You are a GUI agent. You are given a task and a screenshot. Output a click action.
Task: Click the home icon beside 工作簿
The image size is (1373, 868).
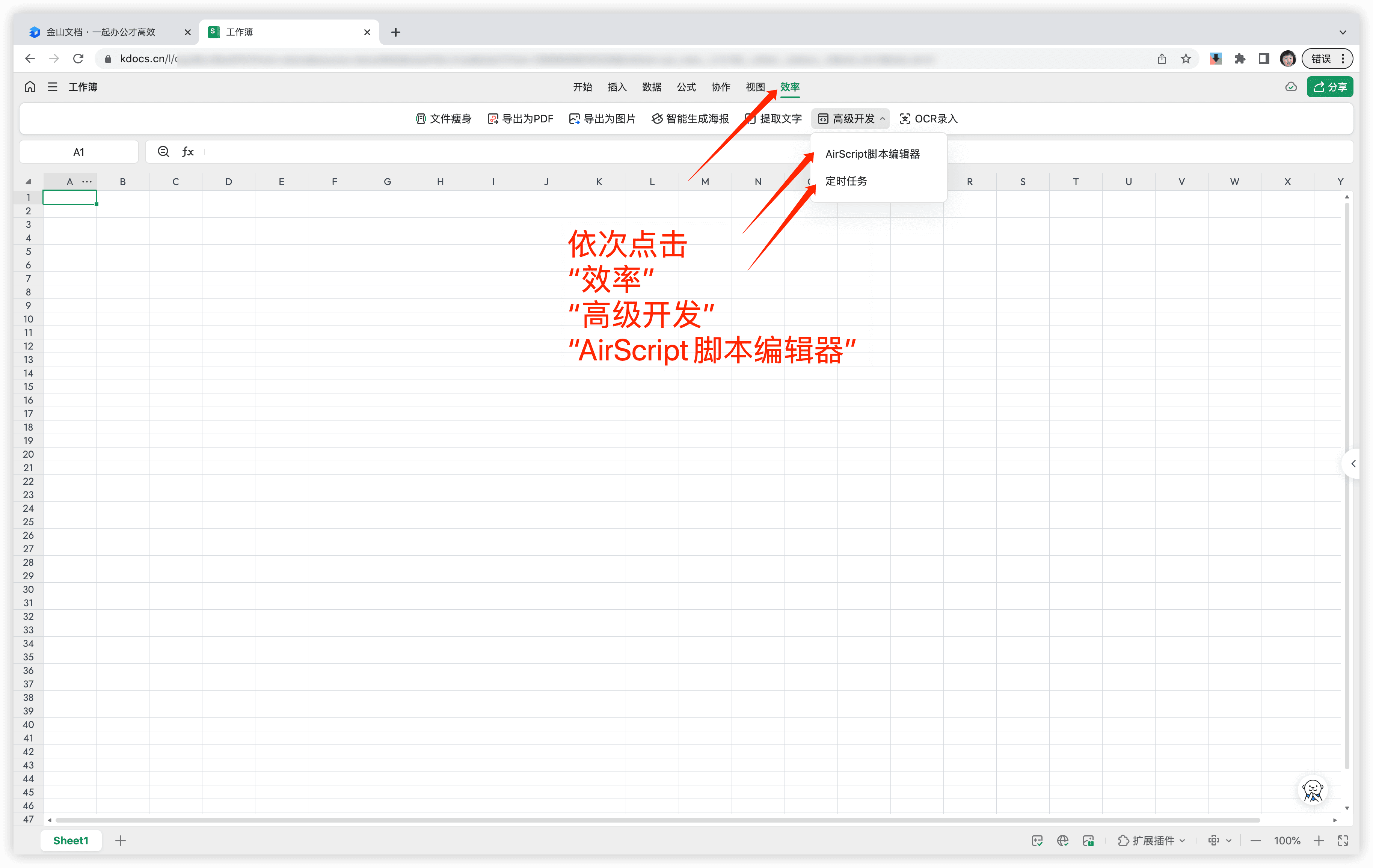(x=30, y=87)
